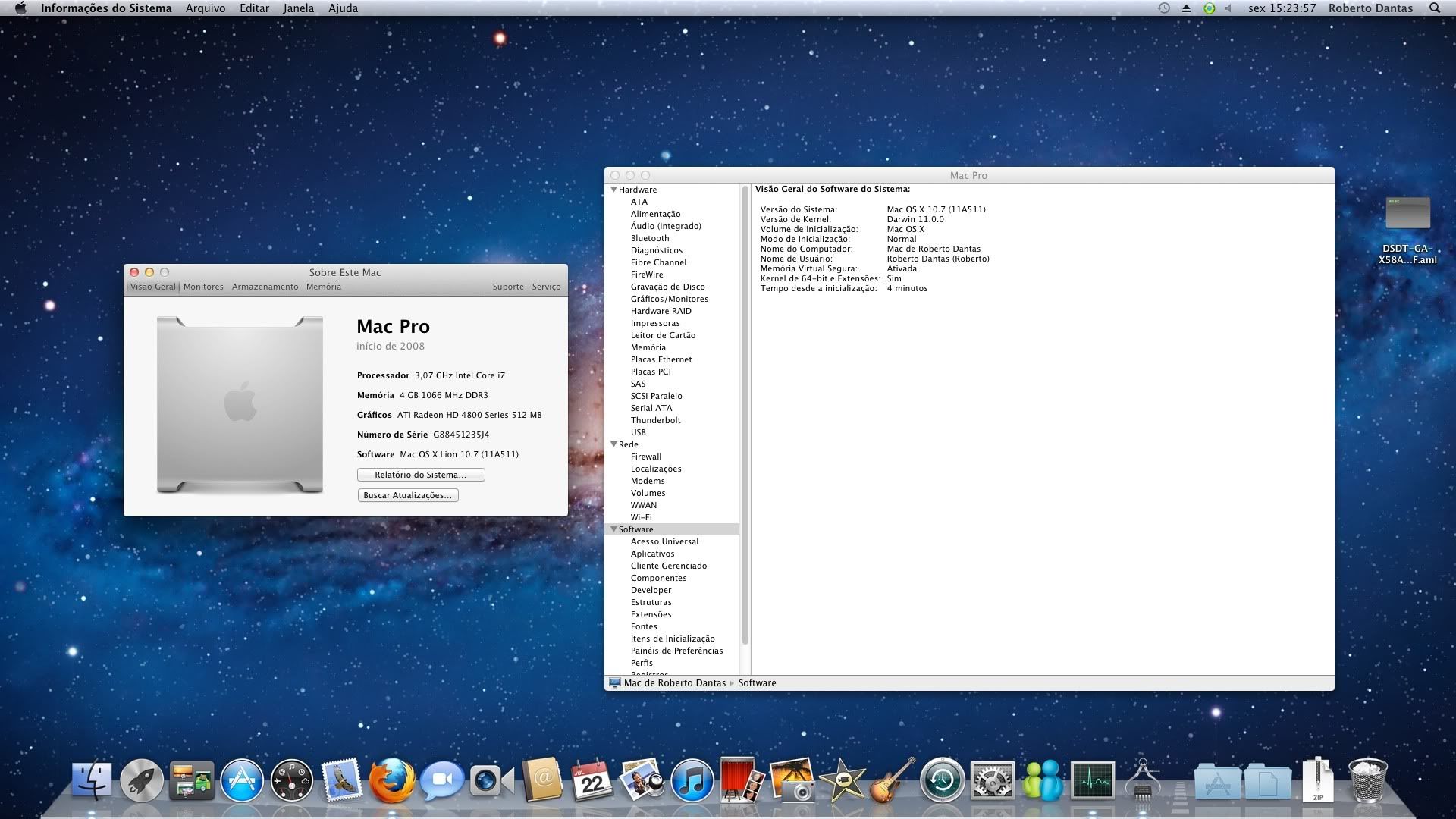Image resolution: width=1456 pixels, height=819 pixels.
Task: Open Activity Monitor icon in Dock
Action: point(1093,780)
